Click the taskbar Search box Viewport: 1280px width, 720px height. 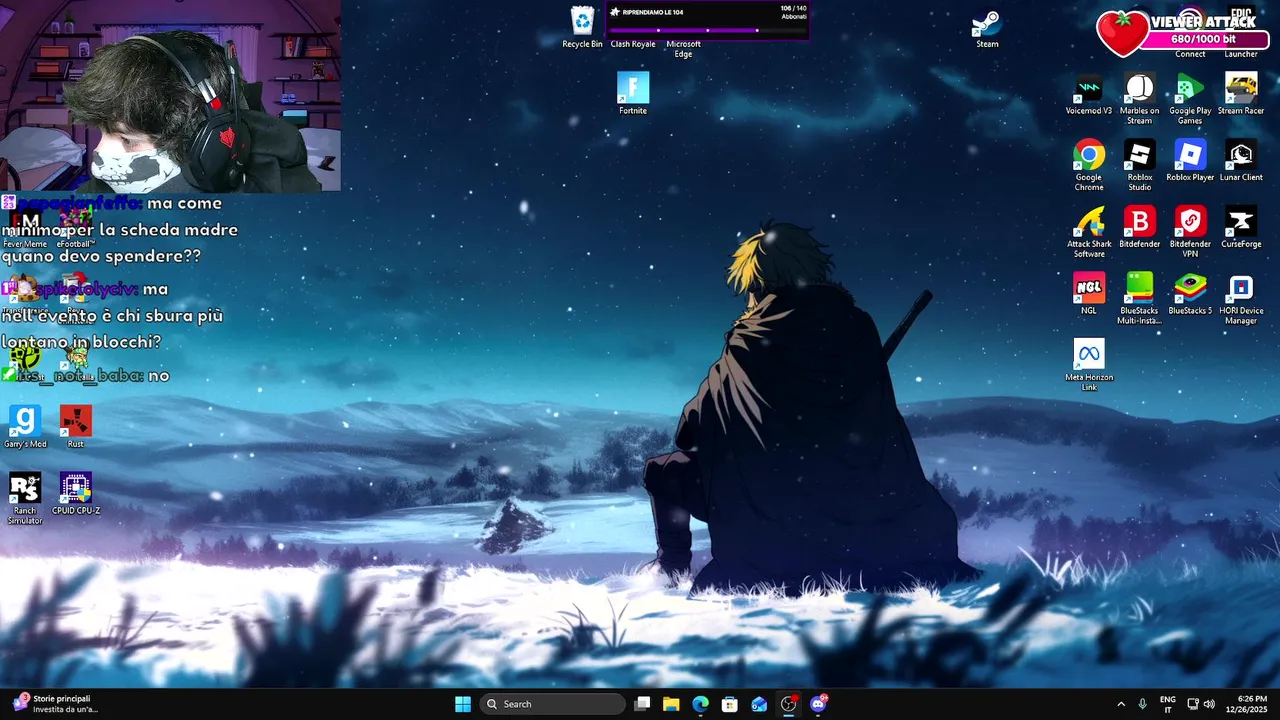[552, 704]
